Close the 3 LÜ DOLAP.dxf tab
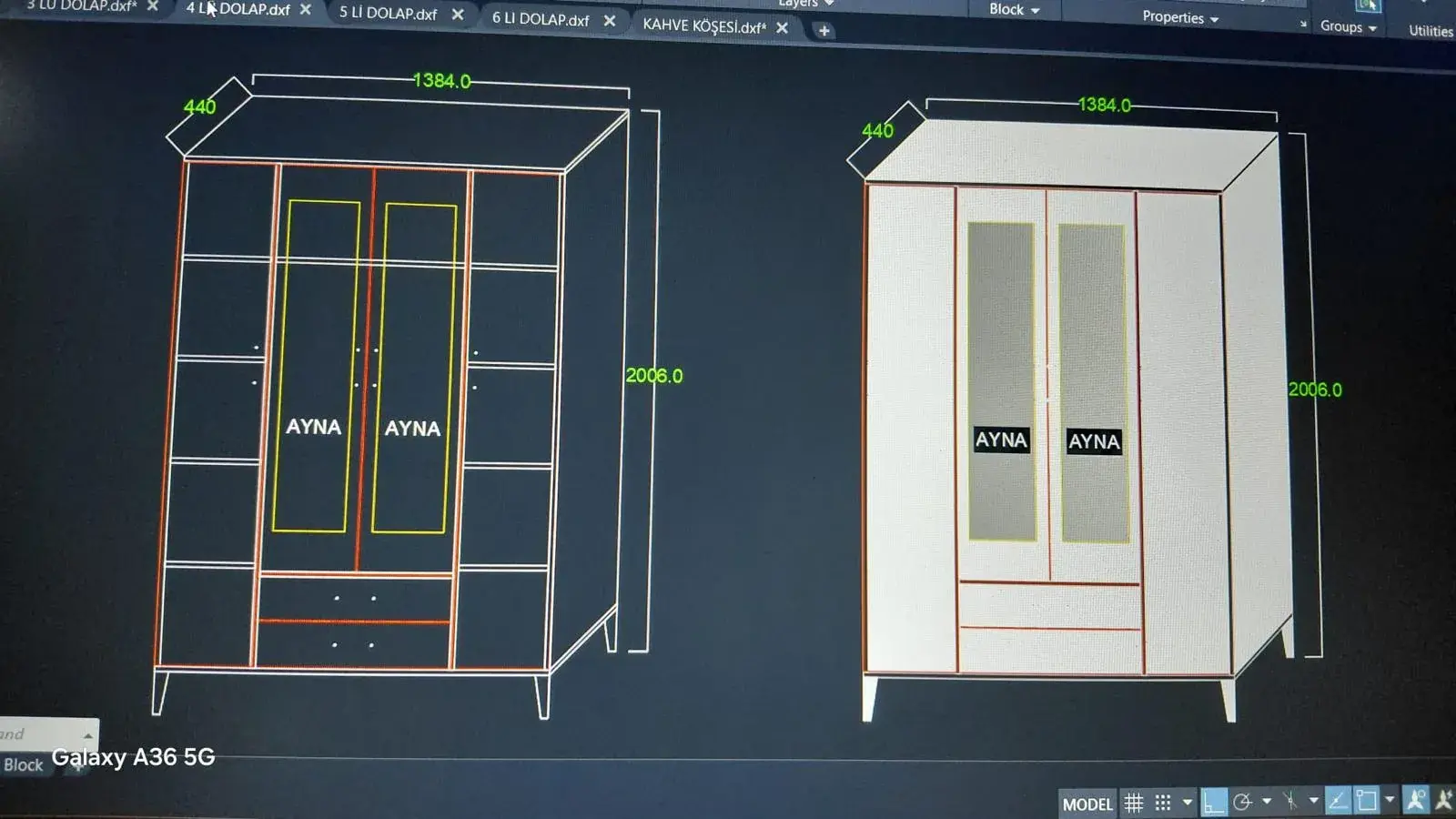Image resolution: width=1456 pixels, height=819 pixels. [x=153, y=5]
